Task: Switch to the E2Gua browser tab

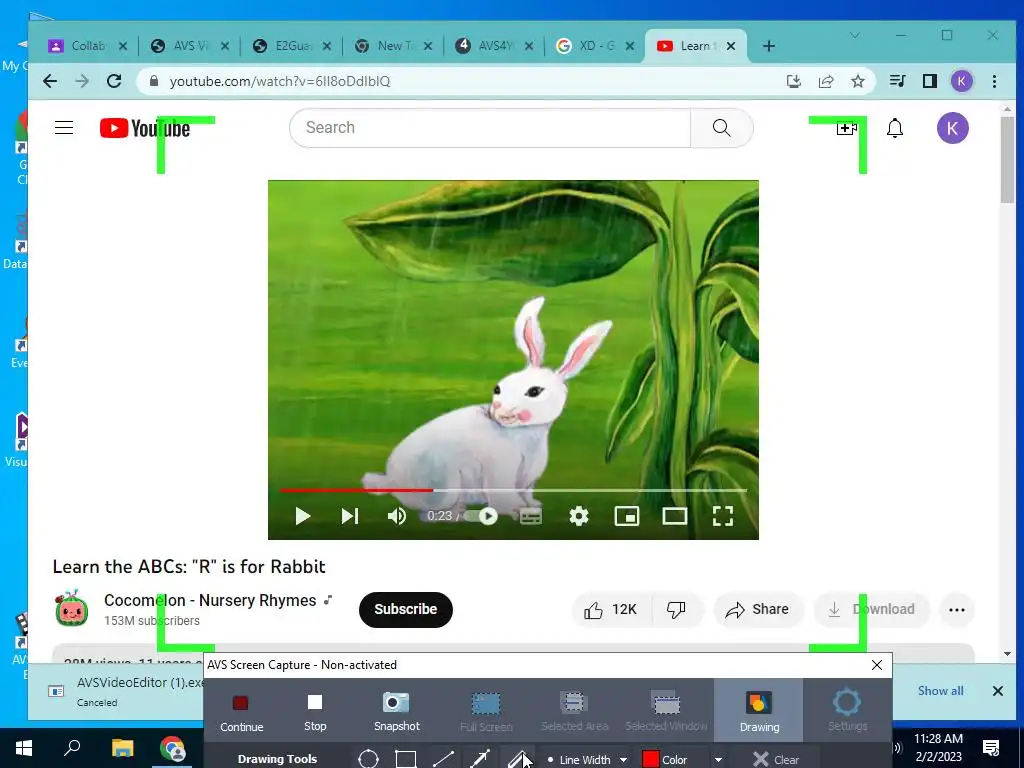Action: [292, 46]
